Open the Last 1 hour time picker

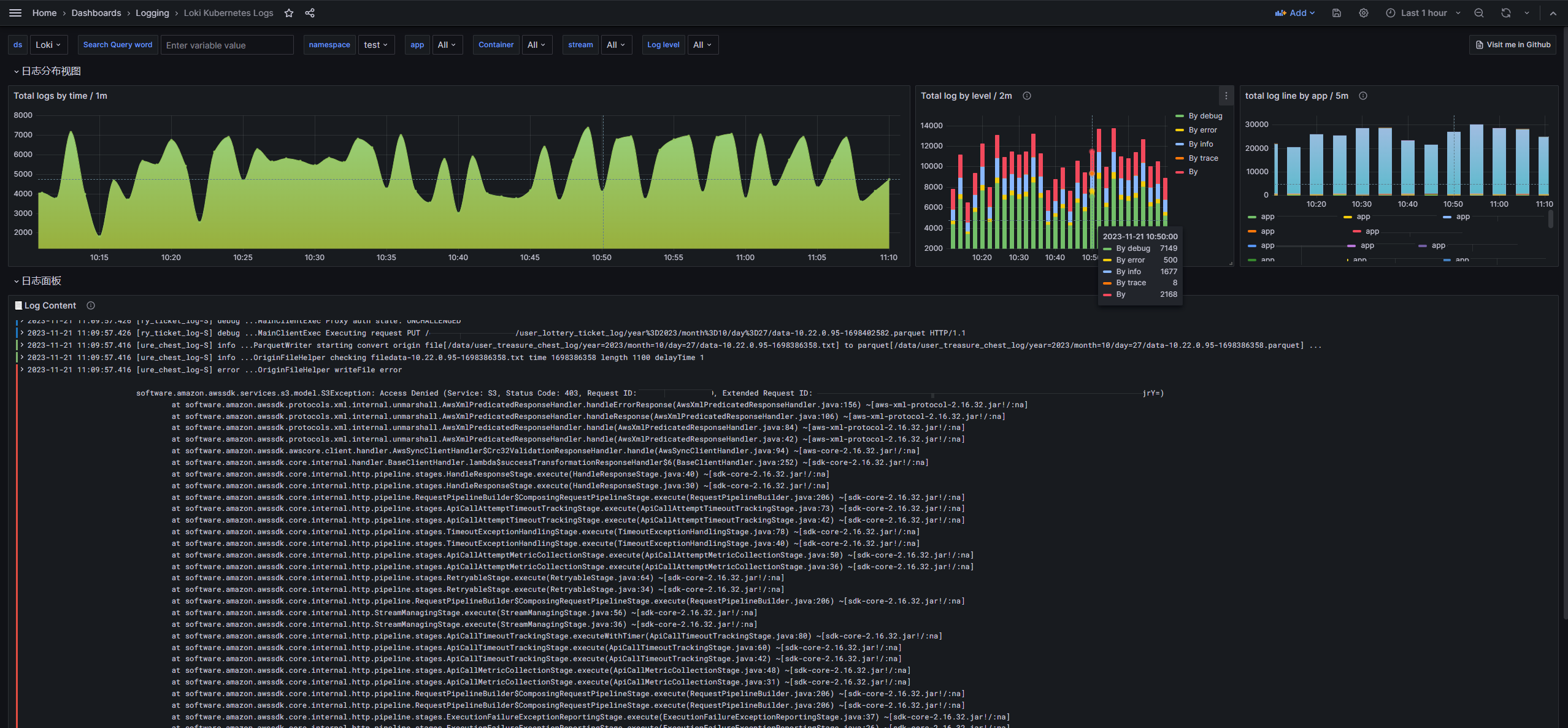[1423, 13]
